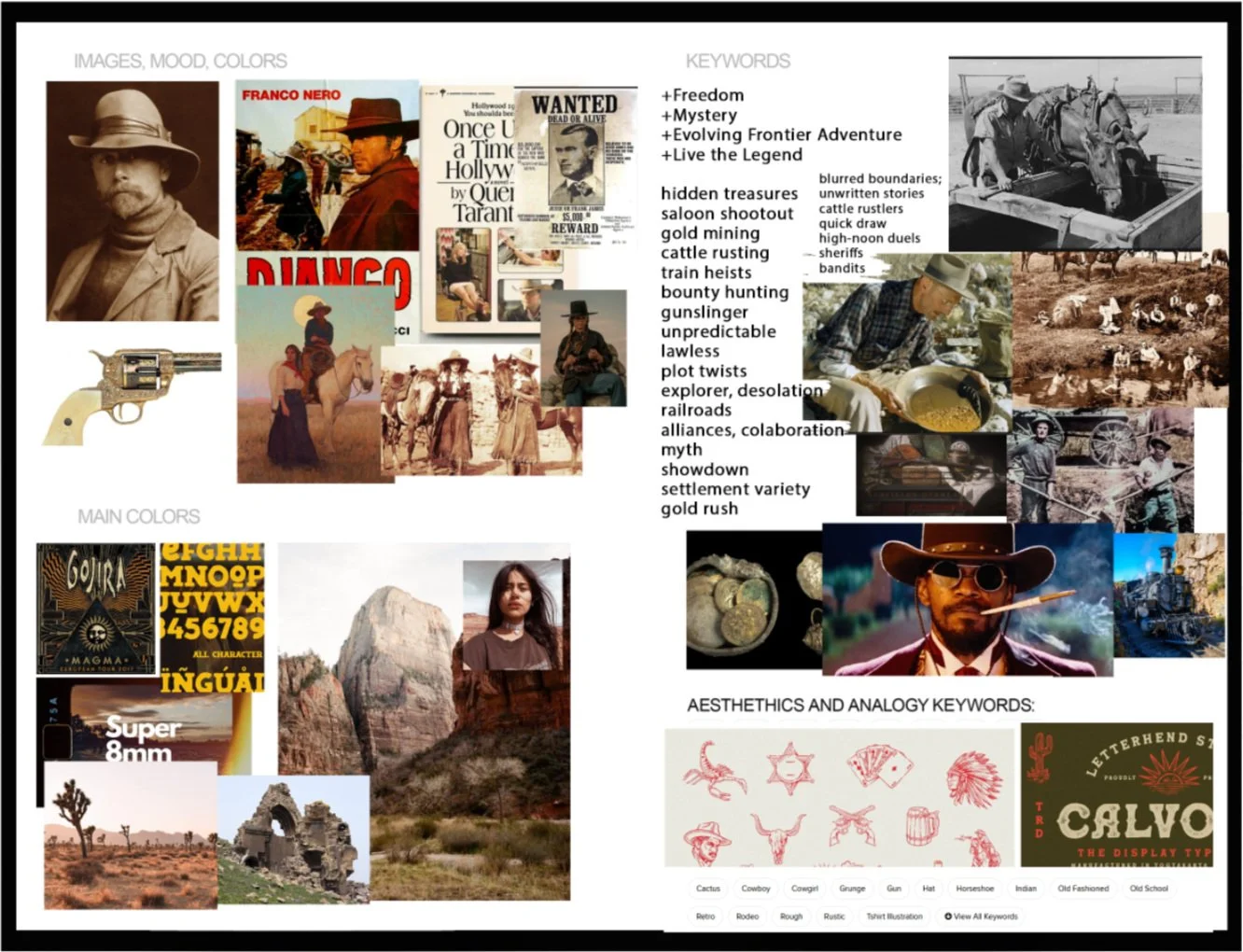Click the 'high-noon duels' keyword

click(870, 238)
